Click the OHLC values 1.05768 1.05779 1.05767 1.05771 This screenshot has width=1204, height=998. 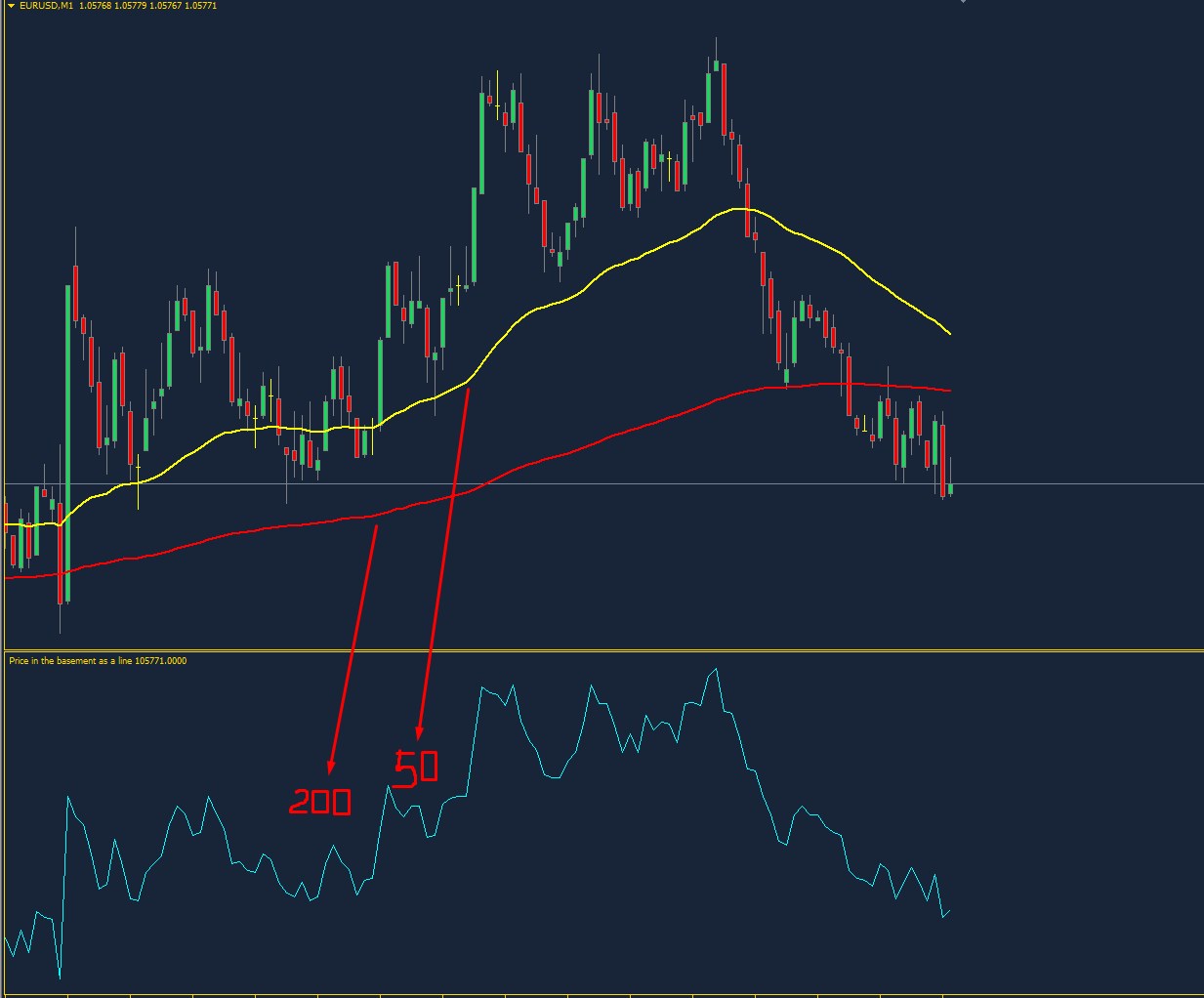148,6
